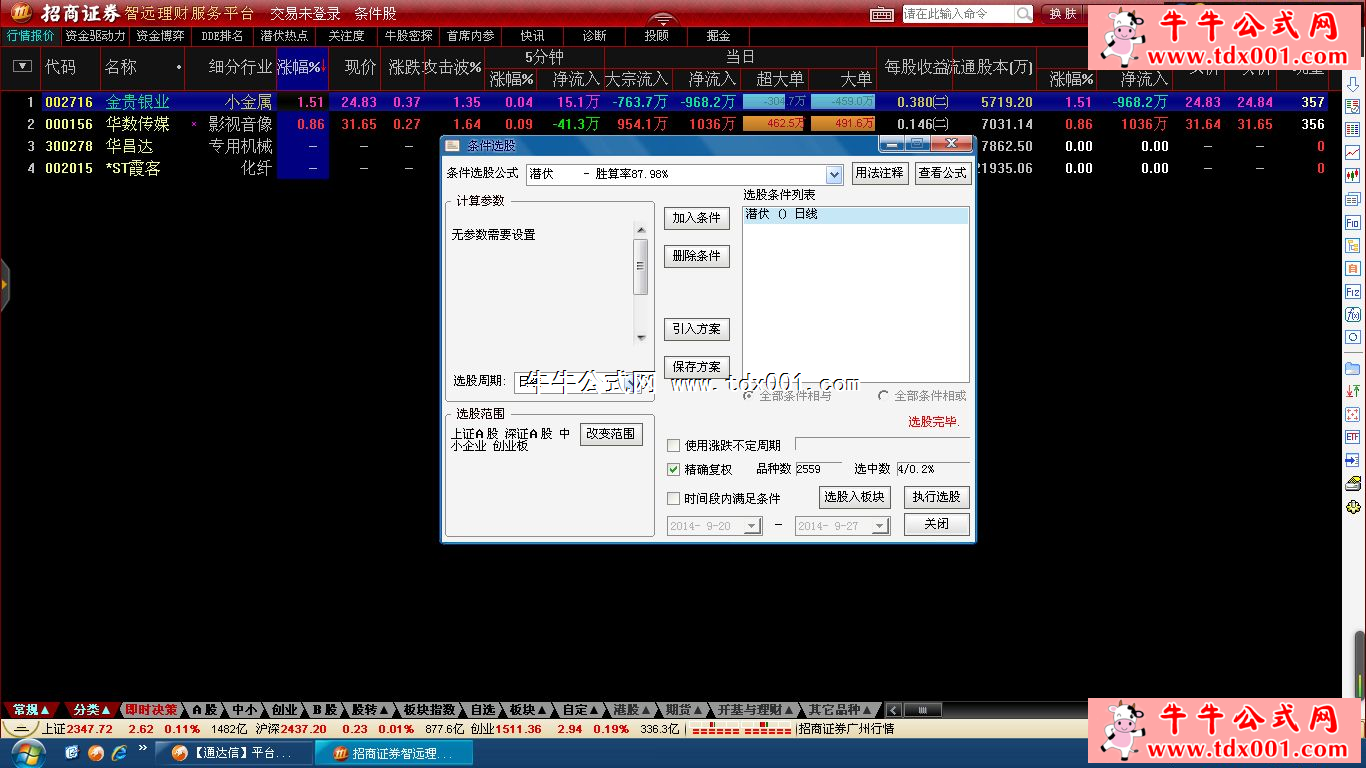Switch to 首席内参 tab
Viewport: 1366px width, 768px height.
pos(471,36)
